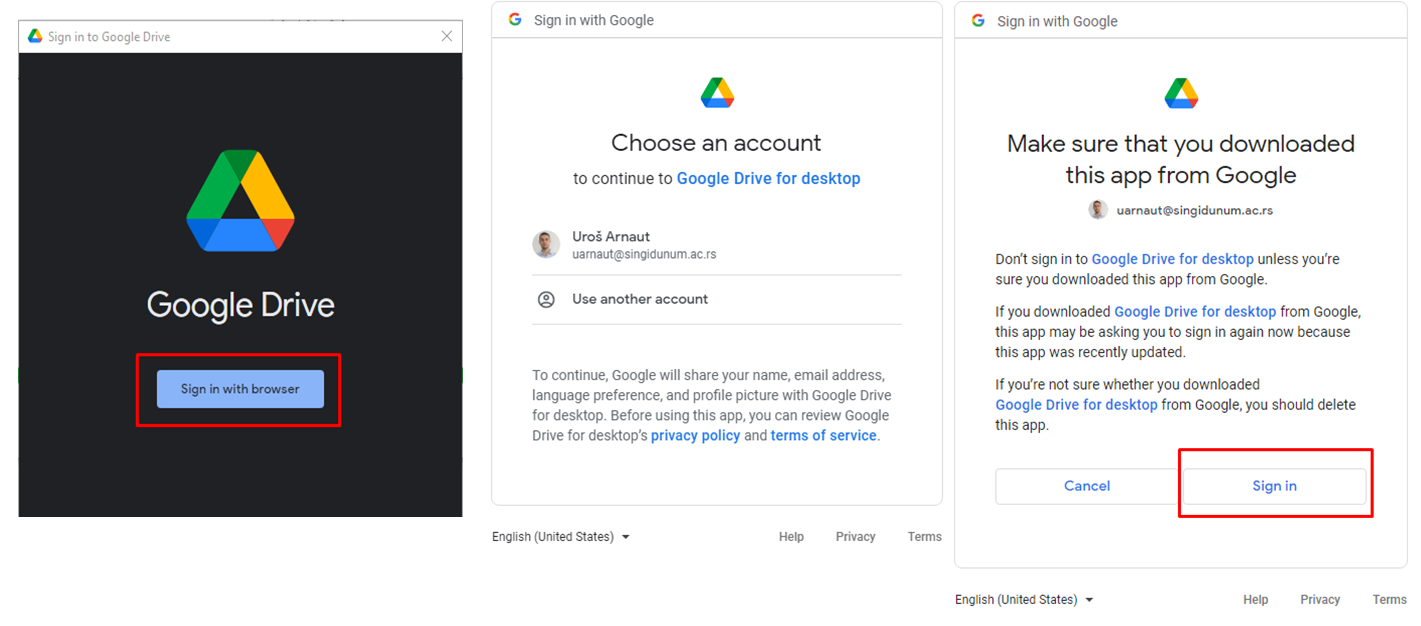Screen dimensions: 1421x626
Task: Click Drive logo above Make sure you downloaded heading
Action: pyautogui.click(x=1181, y=93)
